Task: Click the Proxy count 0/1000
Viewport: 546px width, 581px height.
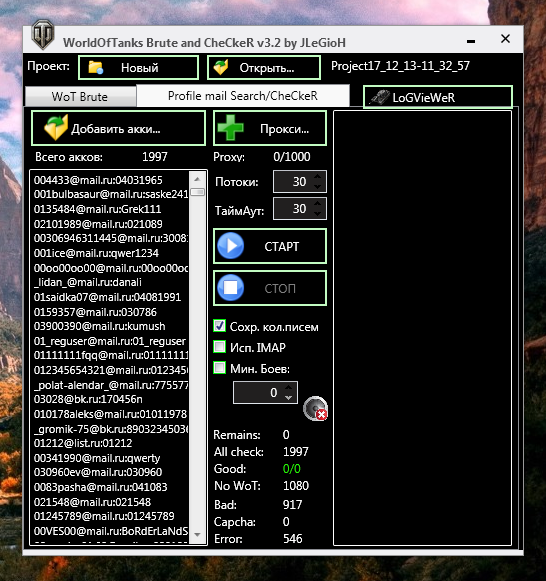Action: [x=292, y=157]
